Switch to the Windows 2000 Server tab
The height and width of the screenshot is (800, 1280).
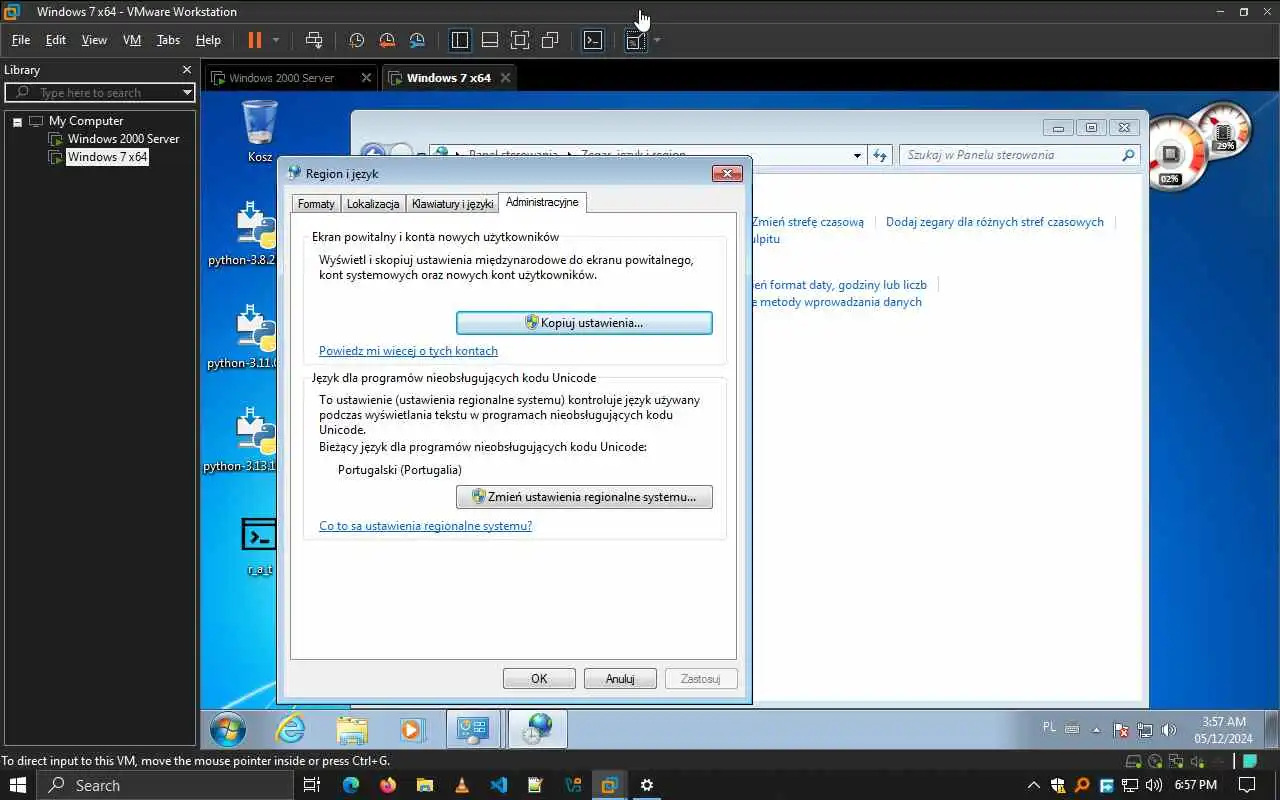coord(282,78)
